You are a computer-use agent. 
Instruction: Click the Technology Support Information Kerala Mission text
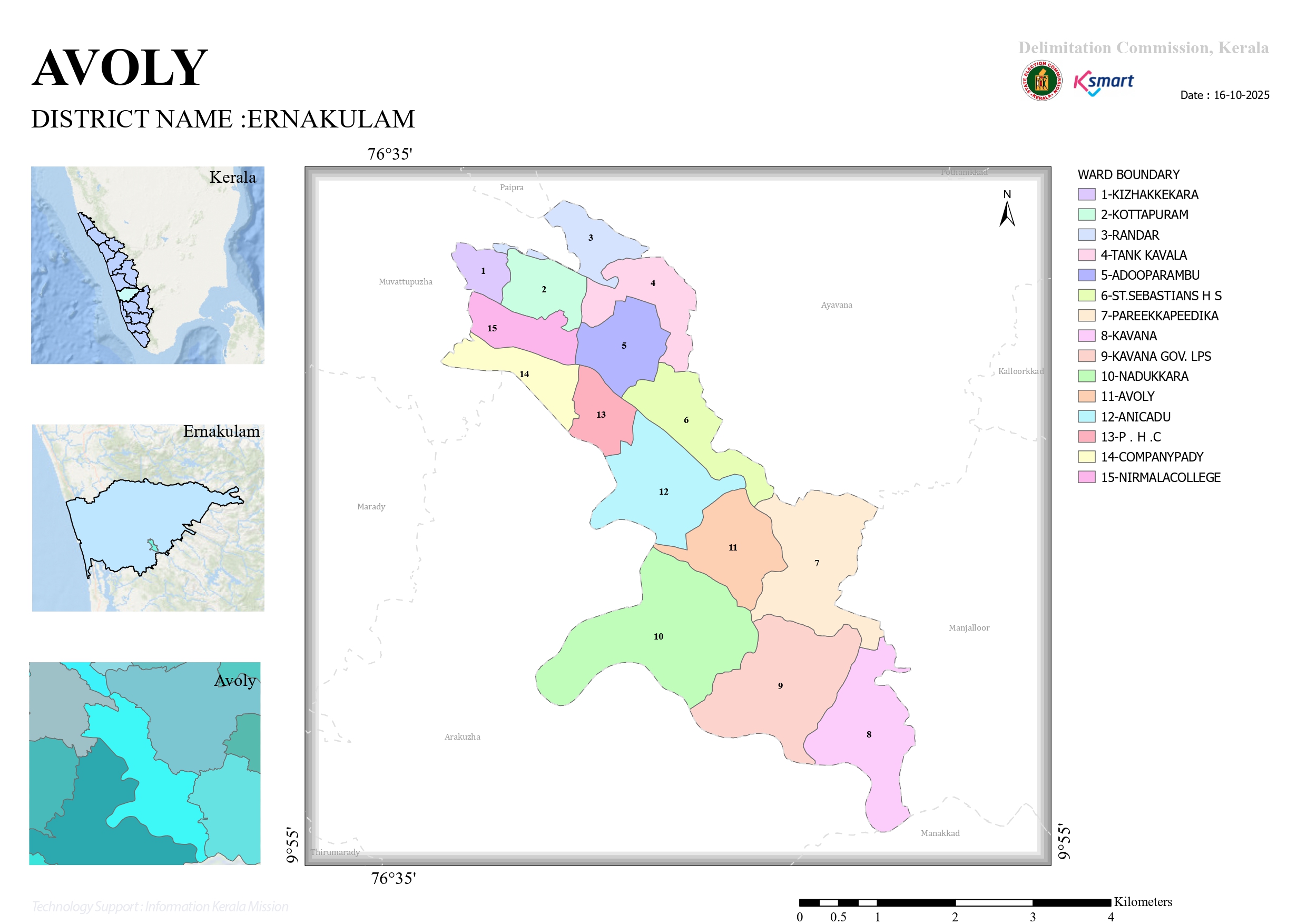160,906
